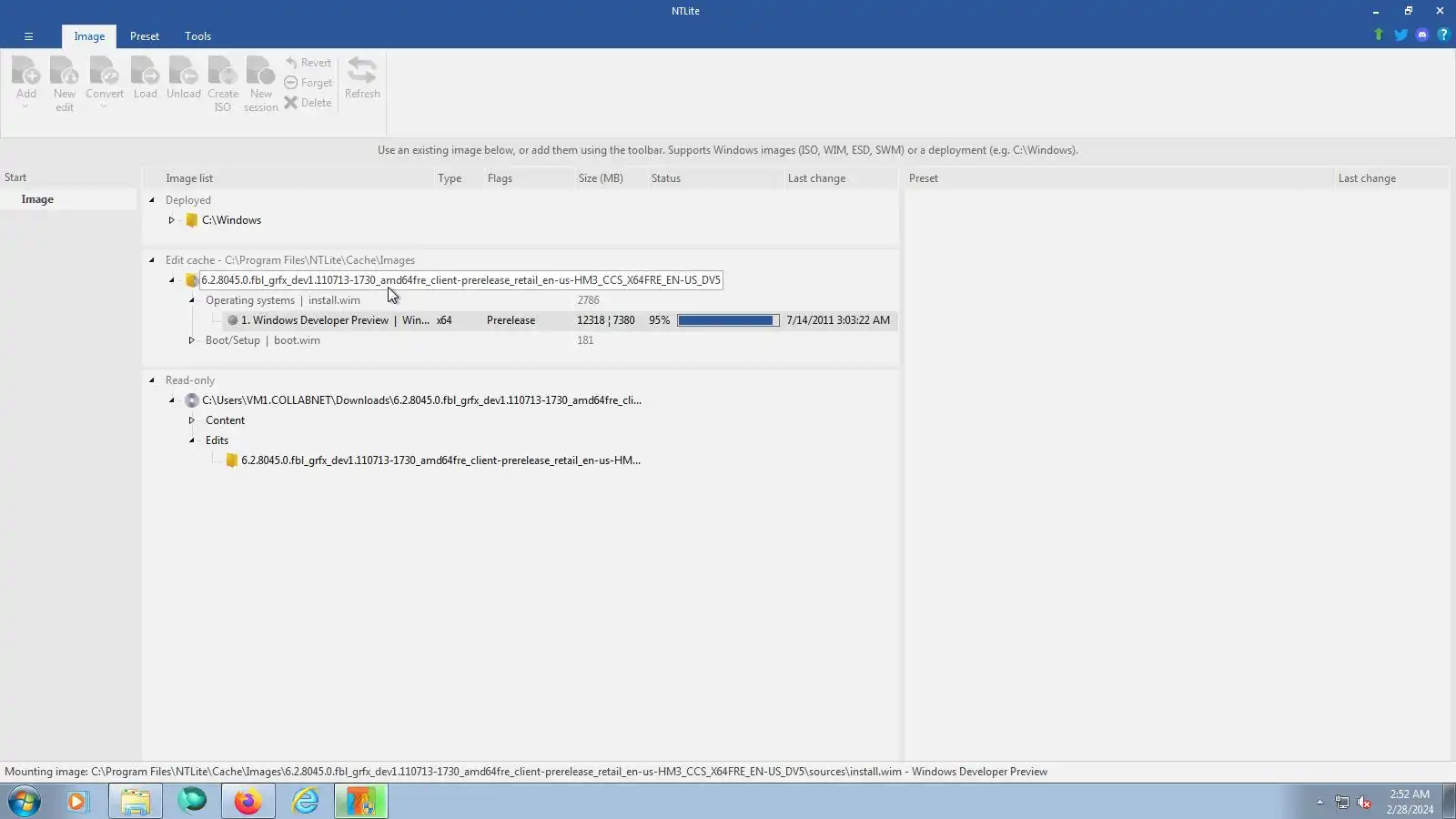The image size is (1456, 819).
Task: Open the Twitter link icon
Action: tap(1400, 35)
